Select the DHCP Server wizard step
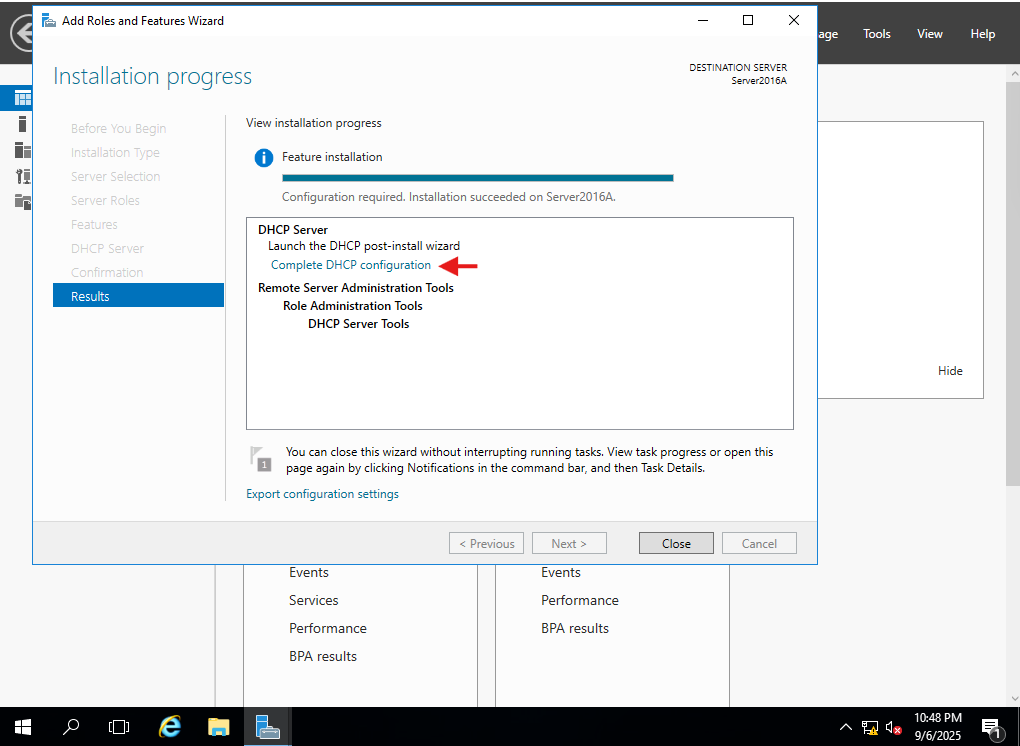This screenshot has width=1020, height=746. click(107, 248)
